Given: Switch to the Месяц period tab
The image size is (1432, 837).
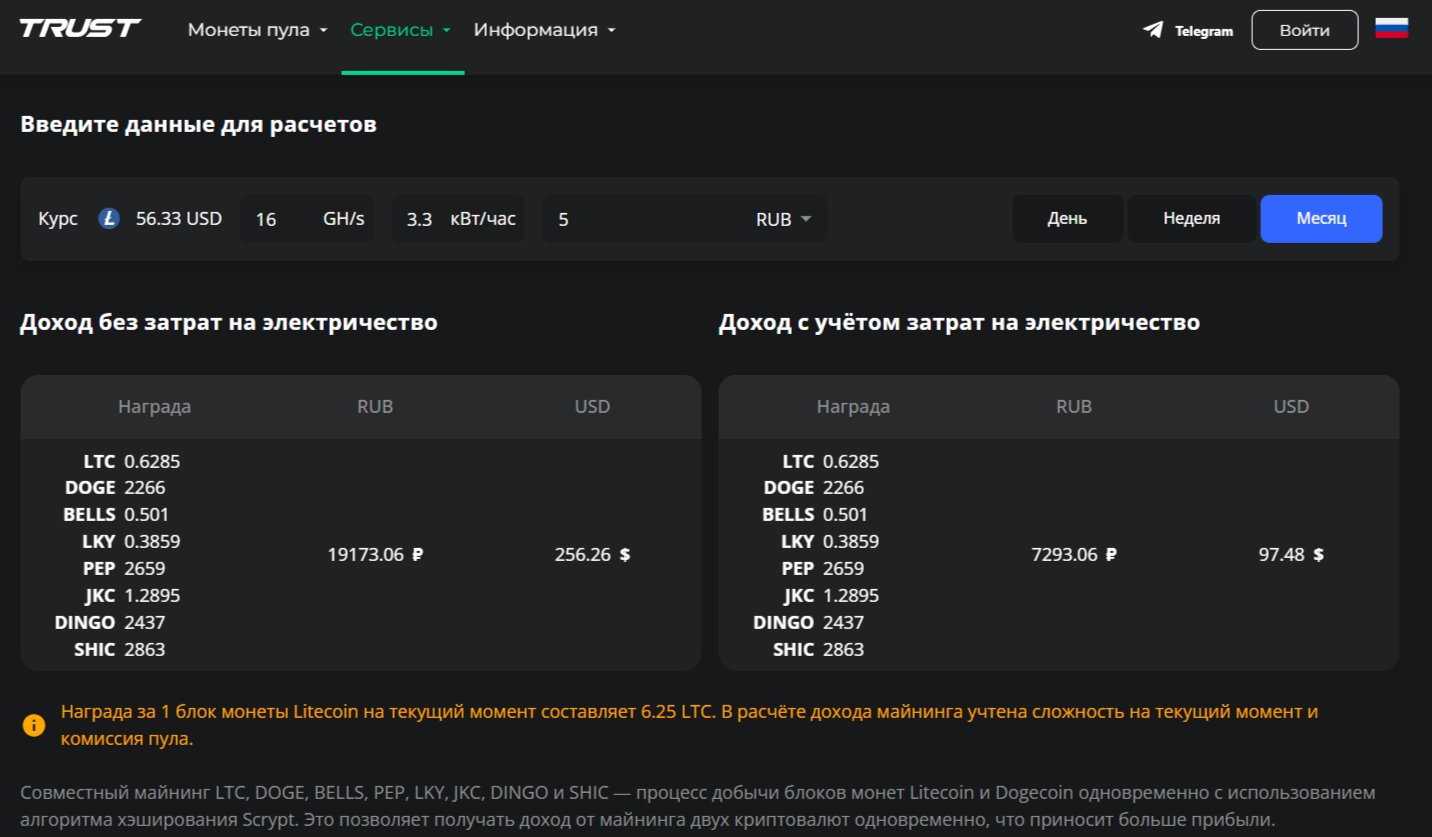Looking at the screenshot, I should (1321, 218).
